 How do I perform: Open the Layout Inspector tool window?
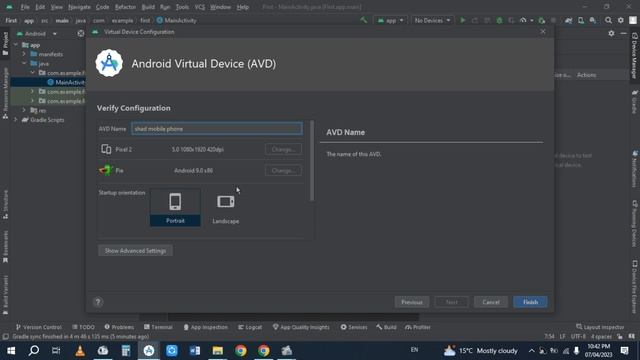point(600,327)
